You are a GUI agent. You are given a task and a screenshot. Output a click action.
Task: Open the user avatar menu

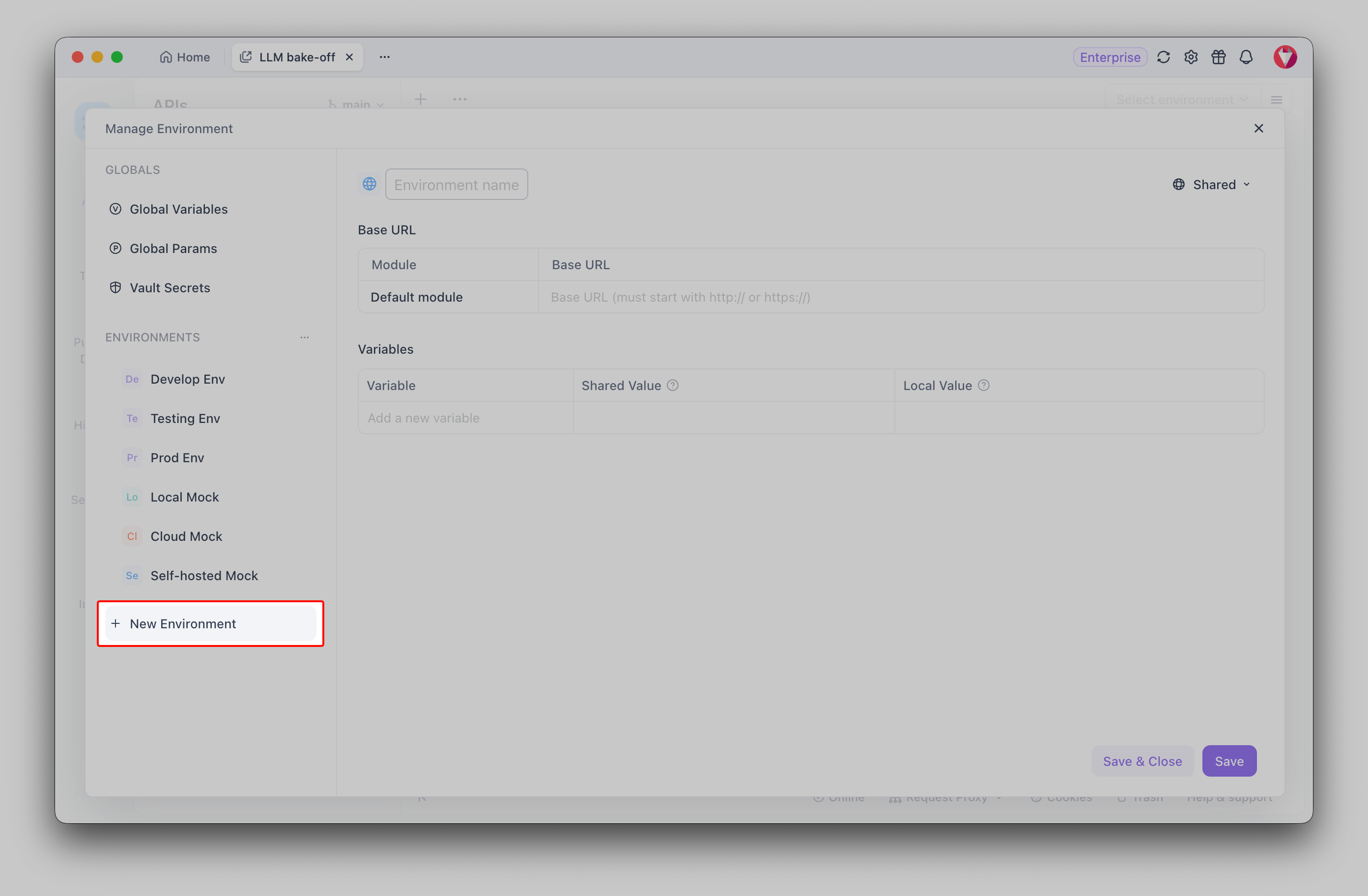(1284, 57)
